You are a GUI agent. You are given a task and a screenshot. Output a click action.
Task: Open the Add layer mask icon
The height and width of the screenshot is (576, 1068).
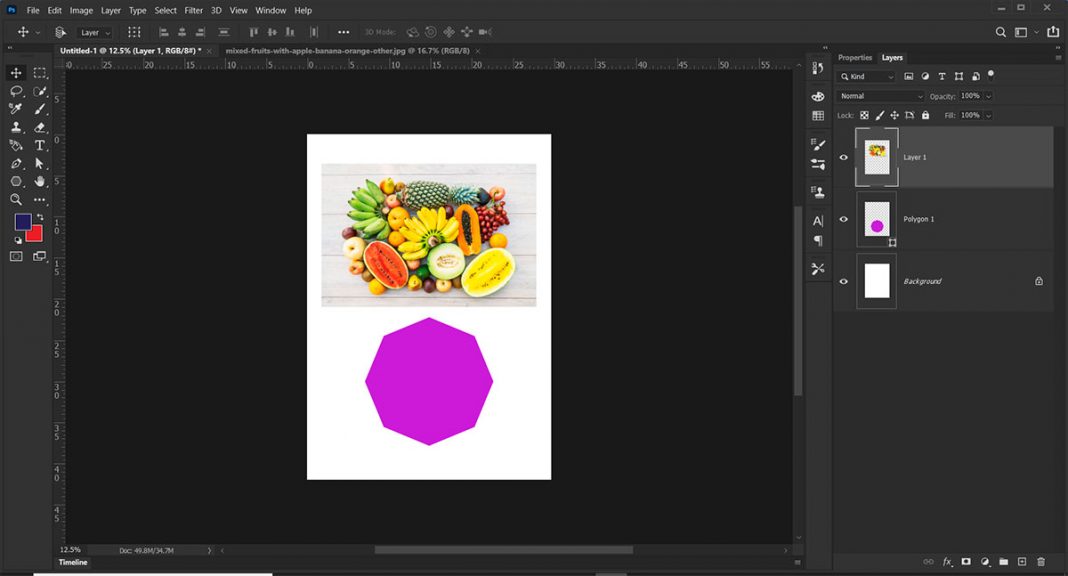(966, 561)
